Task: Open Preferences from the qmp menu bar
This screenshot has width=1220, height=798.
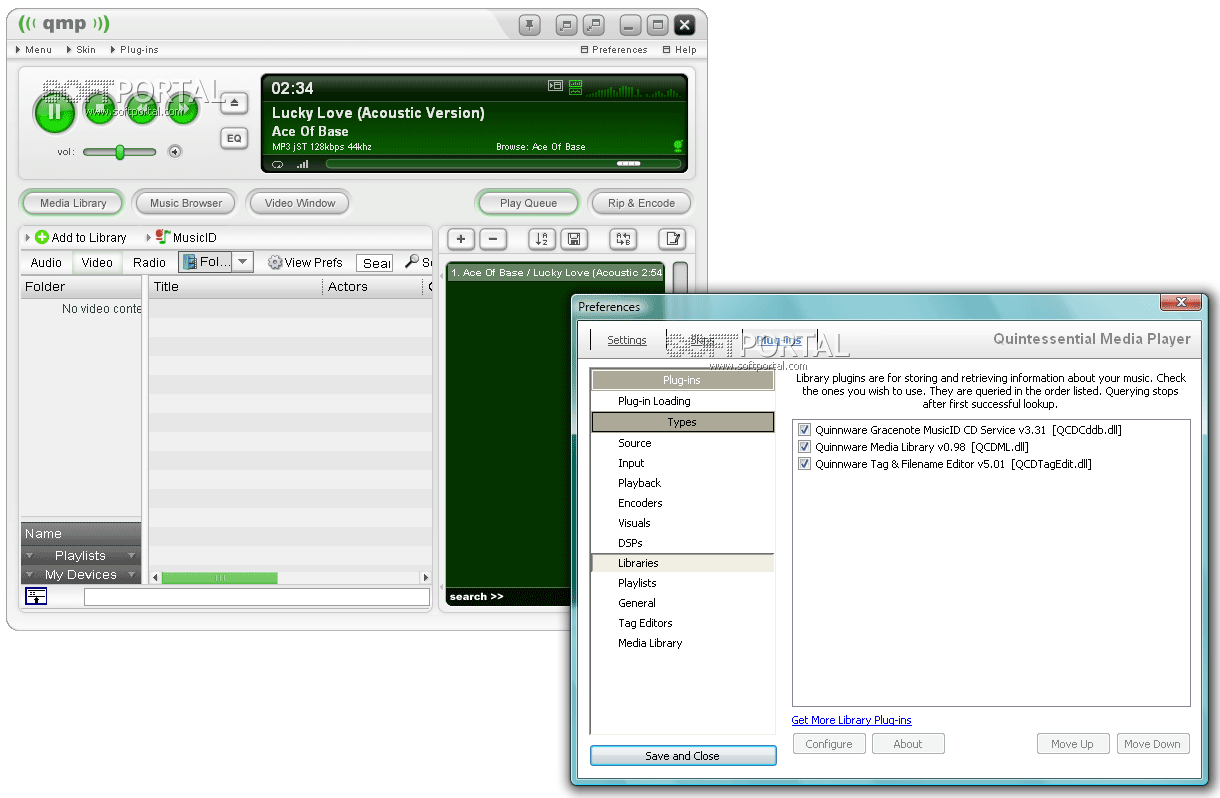Action: tap(614, 50)
